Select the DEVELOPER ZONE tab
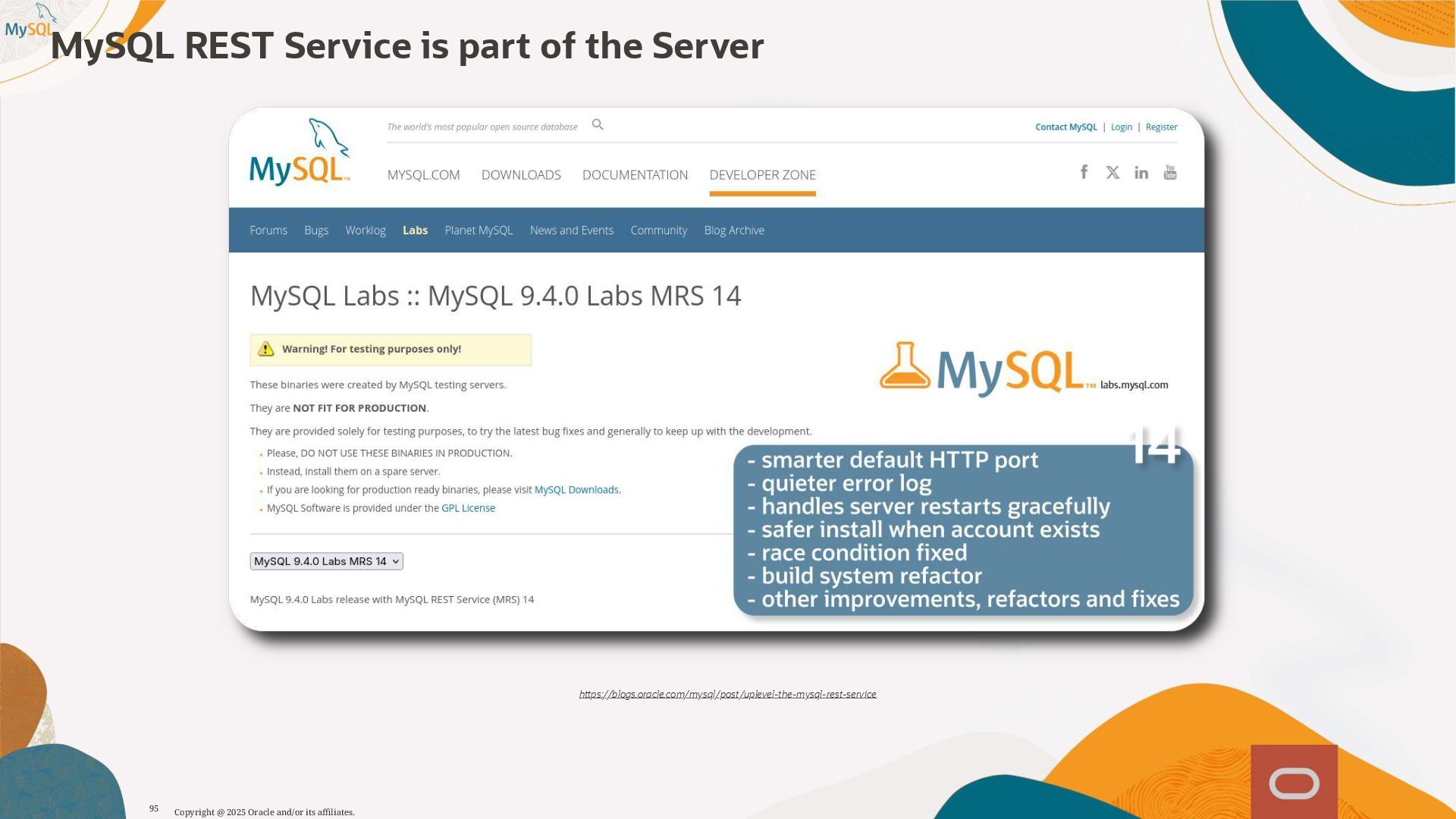Screen dimensions: 1456x819 click(x=762, y=175)
